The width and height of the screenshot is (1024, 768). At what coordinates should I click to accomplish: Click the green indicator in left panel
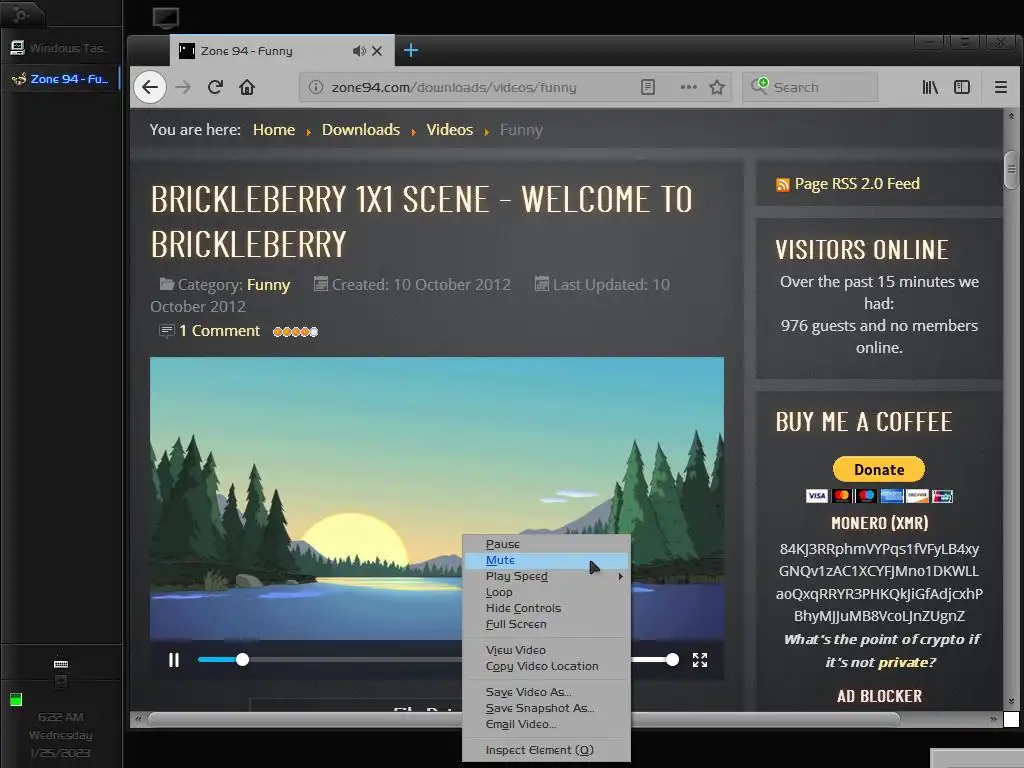[16, 700]
